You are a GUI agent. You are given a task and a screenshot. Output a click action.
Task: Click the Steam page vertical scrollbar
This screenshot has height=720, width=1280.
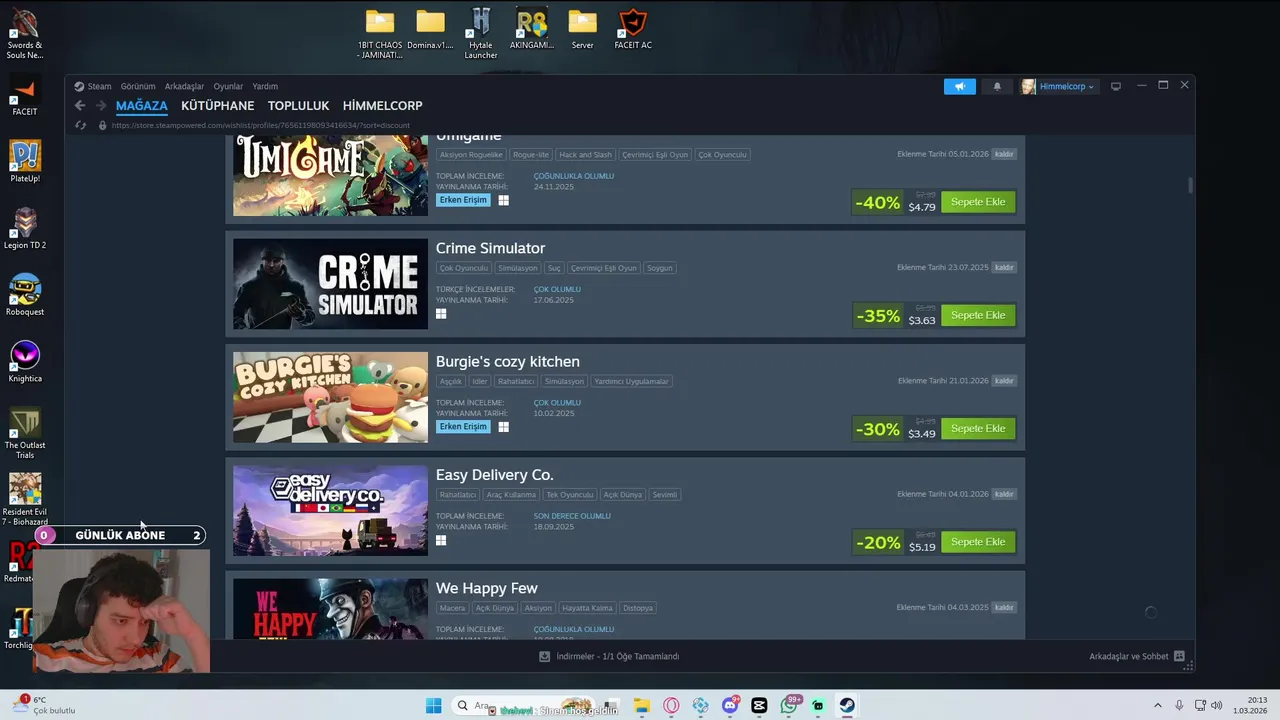coord(1190,186)
